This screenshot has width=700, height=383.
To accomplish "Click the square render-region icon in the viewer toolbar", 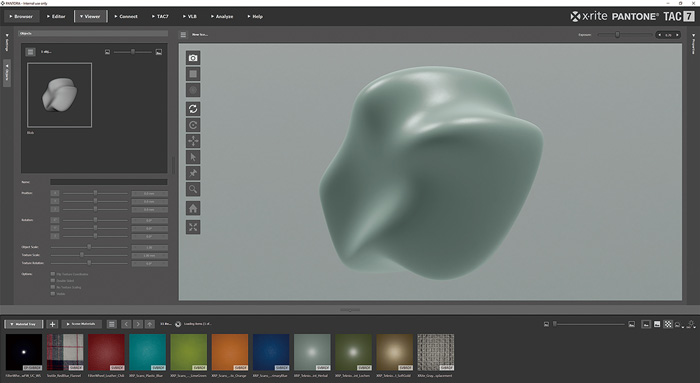I will pyautogui.click(x=193, y=74).
